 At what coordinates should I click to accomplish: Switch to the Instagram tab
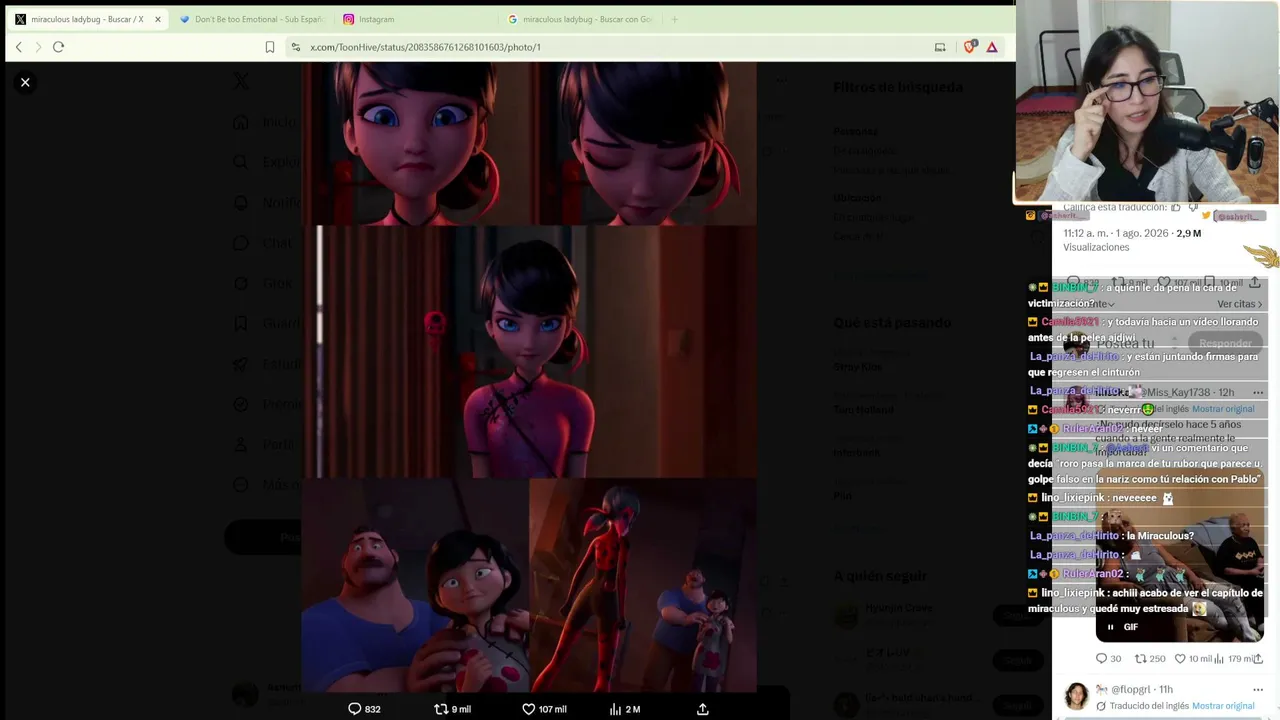tap(415, 19)
